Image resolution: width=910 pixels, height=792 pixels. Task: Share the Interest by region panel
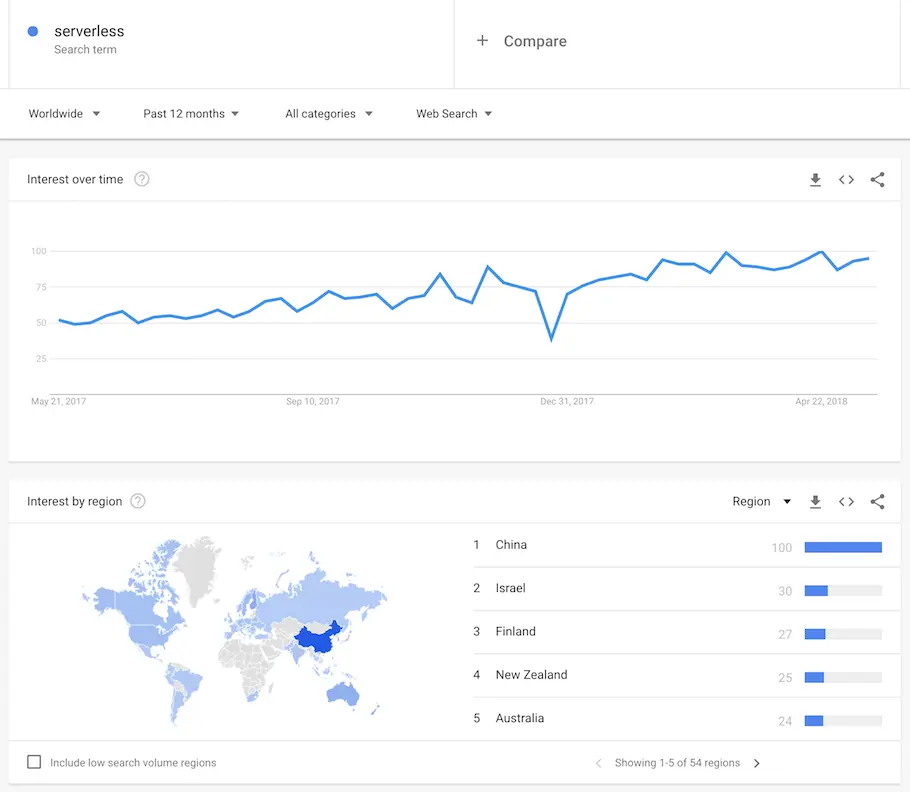[877, 501]
